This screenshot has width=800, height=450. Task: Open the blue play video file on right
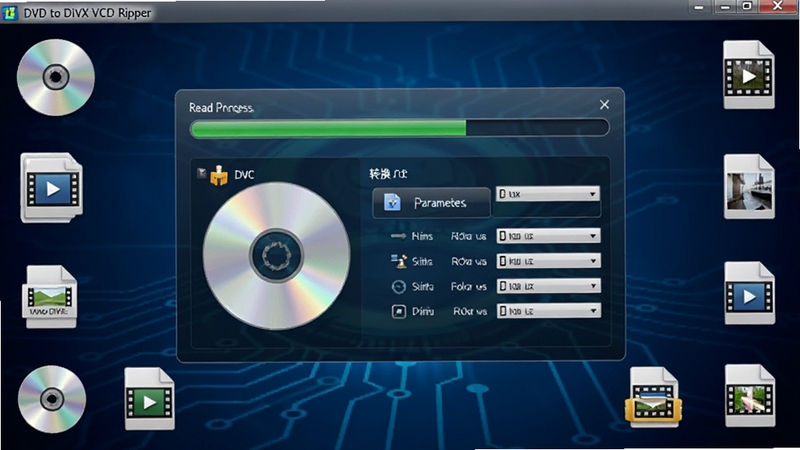click(x=749, y=293)
